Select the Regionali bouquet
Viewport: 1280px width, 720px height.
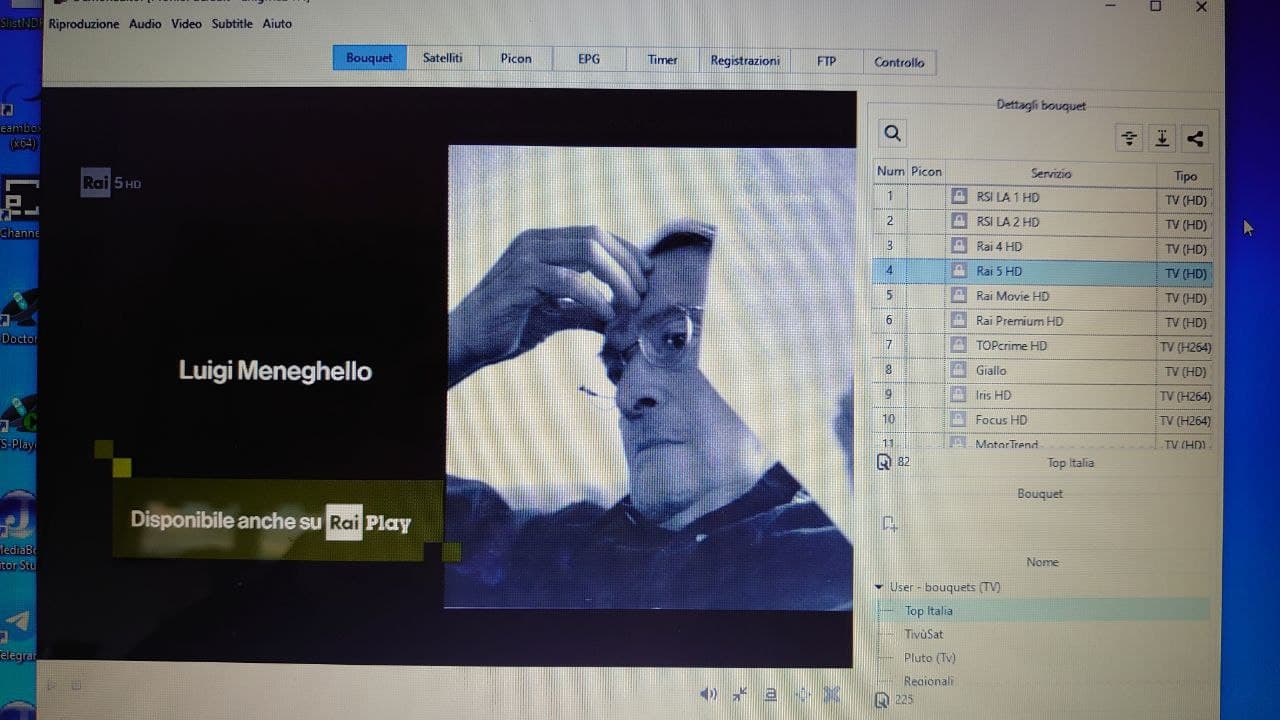click(1042, 681)
